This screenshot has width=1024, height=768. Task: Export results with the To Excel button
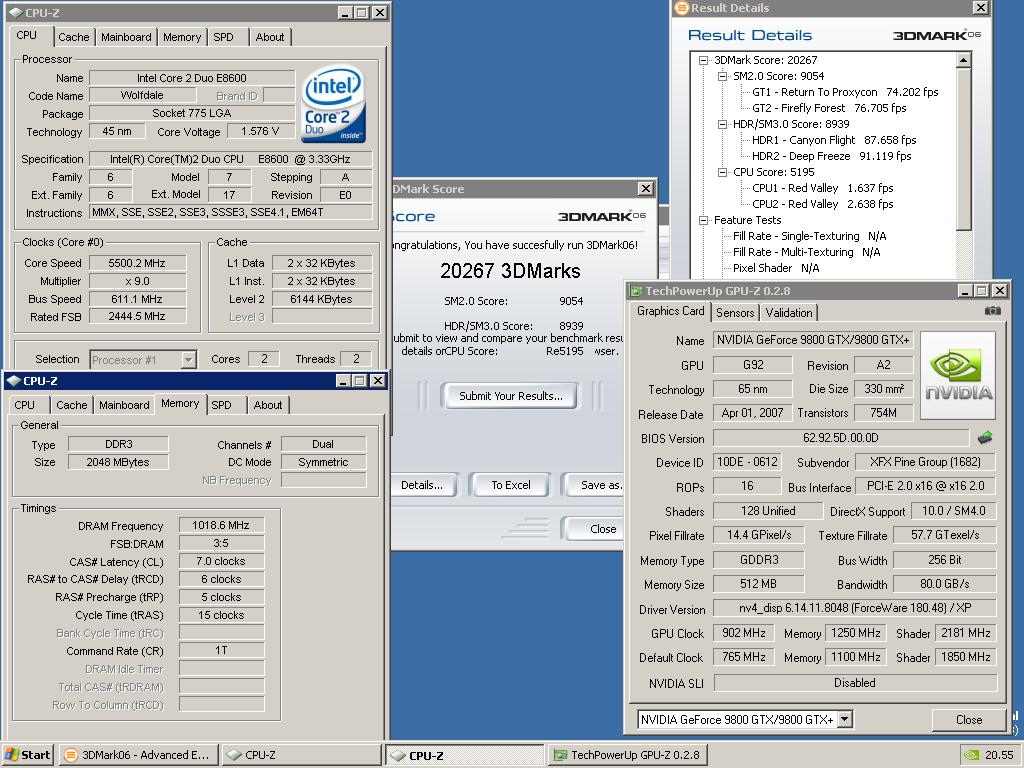[511, 485]
